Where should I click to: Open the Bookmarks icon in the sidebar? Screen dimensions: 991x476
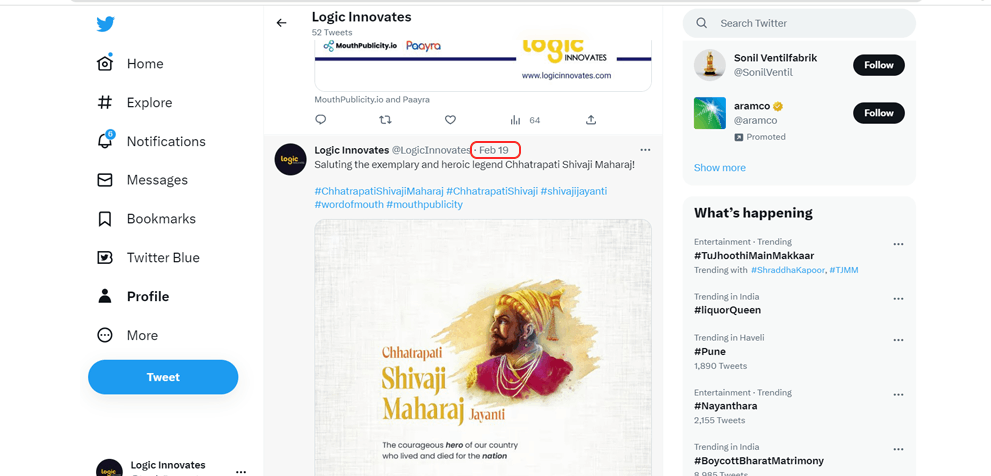105,219
